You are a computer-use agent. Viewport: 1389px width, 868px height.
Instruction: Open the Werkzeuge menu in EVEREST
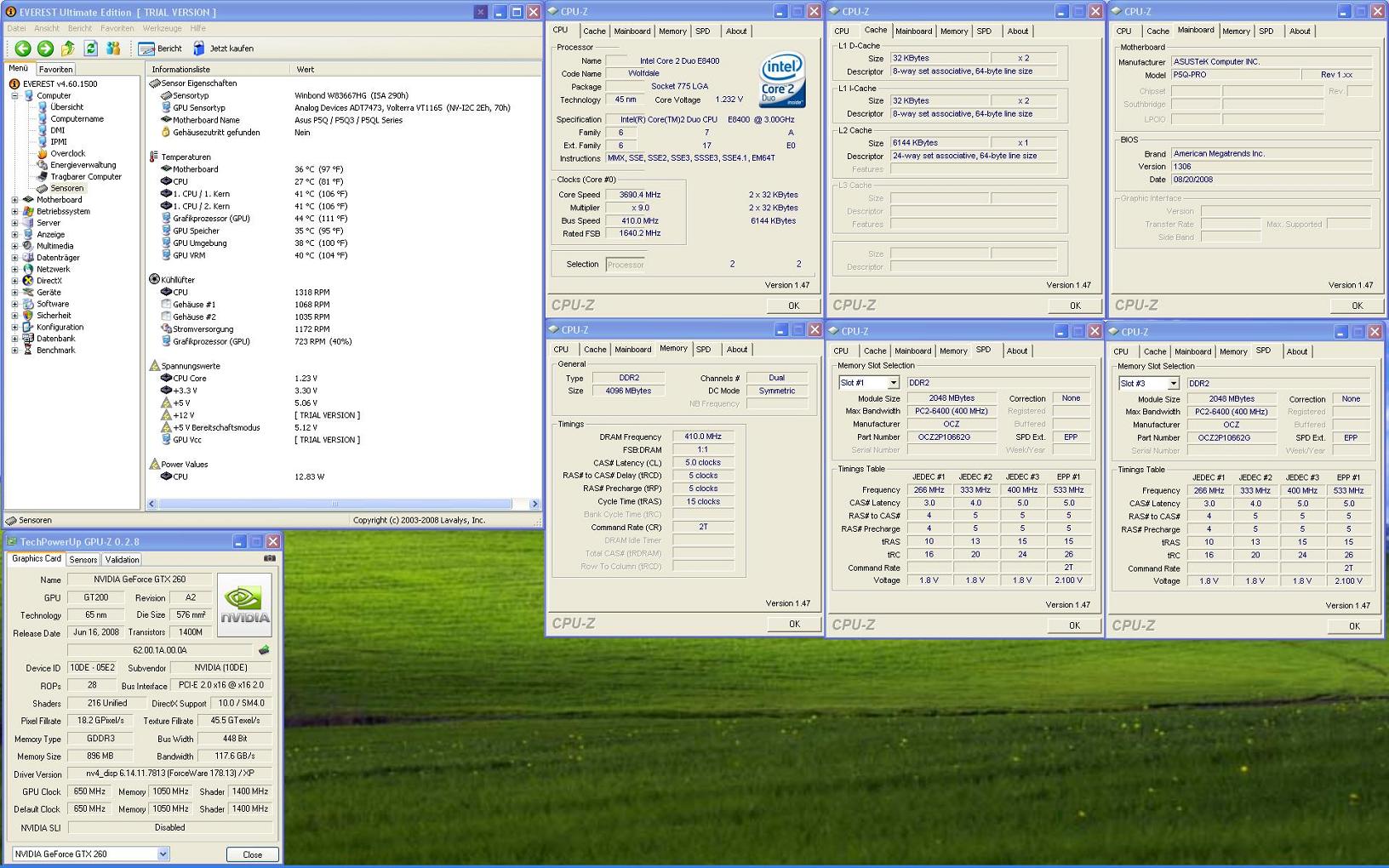tap(162, 28)
